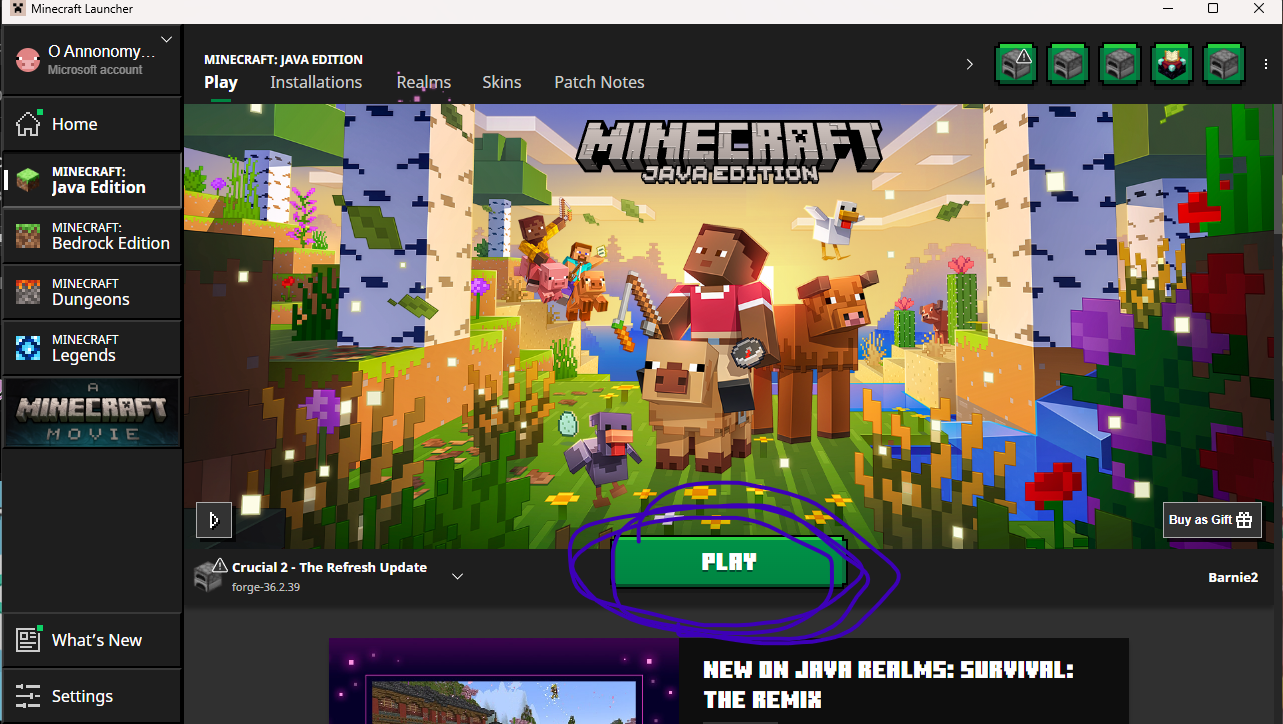Open the Skins tab
Viewport: 1283px width, 724px height.
tap(502, 82)
